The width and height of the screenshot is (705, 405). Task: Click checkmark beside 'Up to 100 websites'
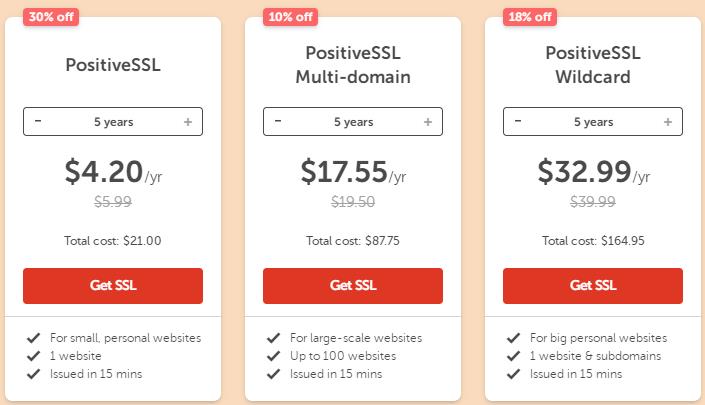point(274,356)
